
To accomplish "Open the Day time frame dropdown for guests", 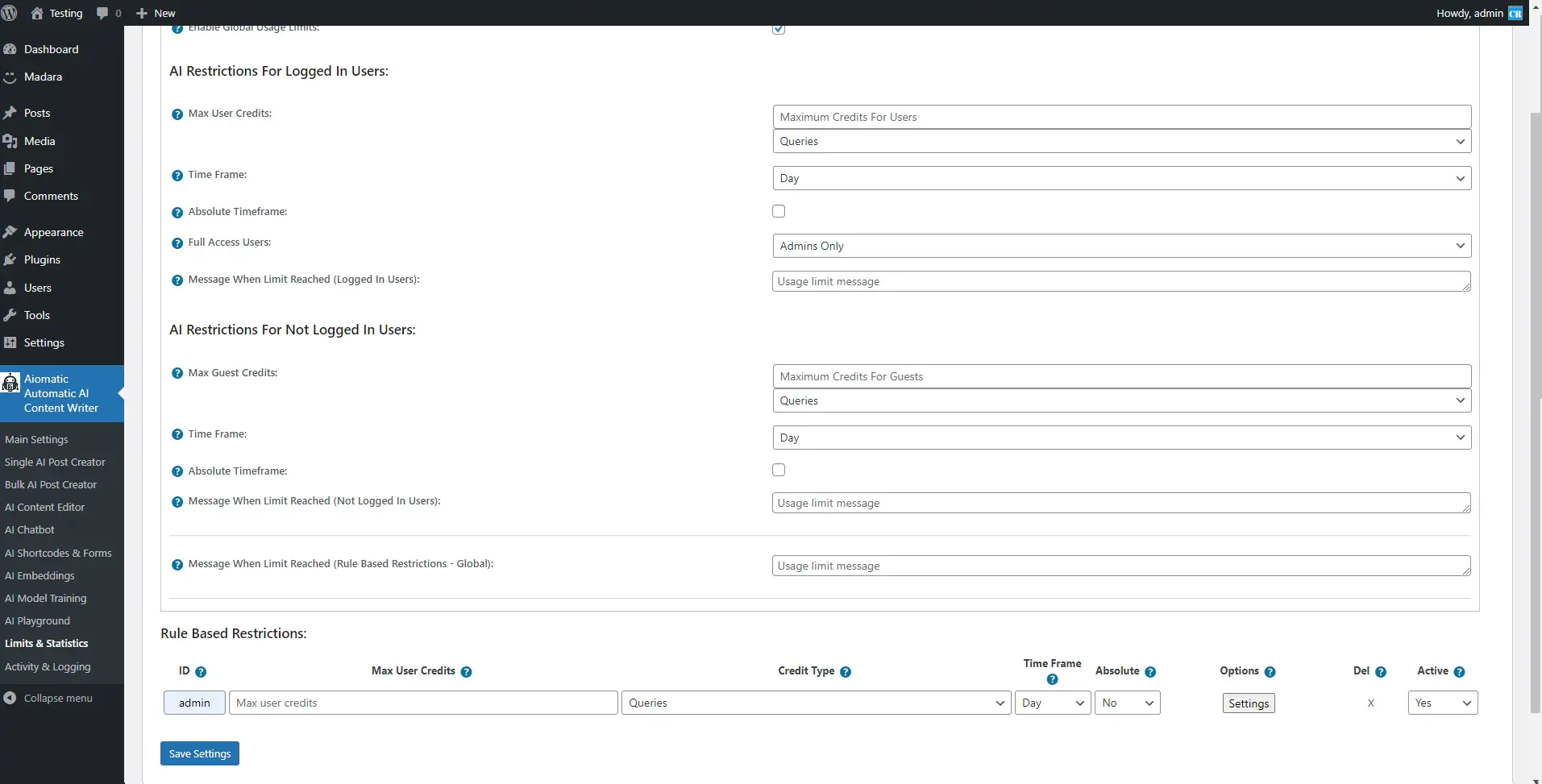I will (x=1122, y=438).
